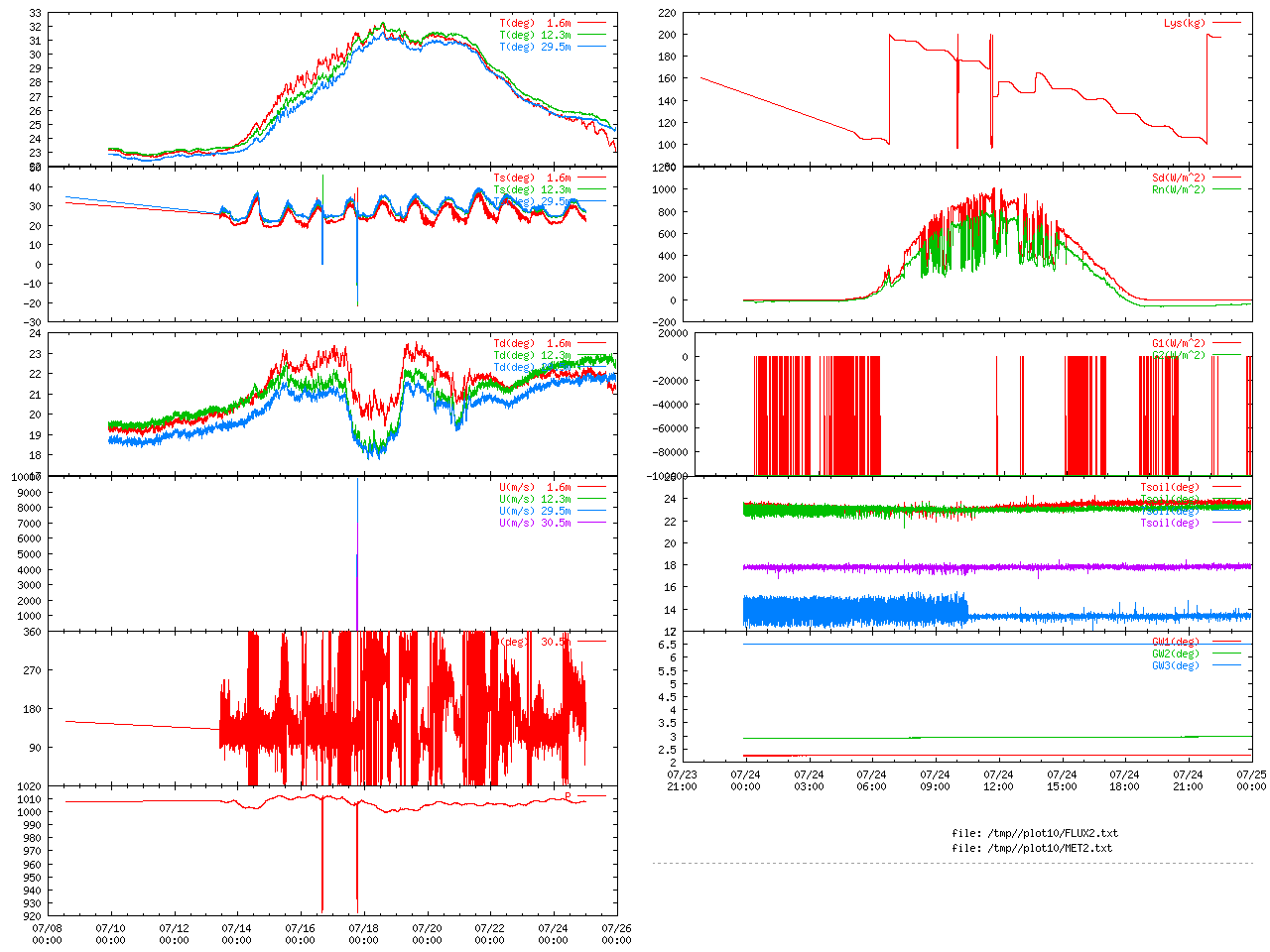Select the blue "U(m/s) 29.5m" legend entry

click(536, 512)
